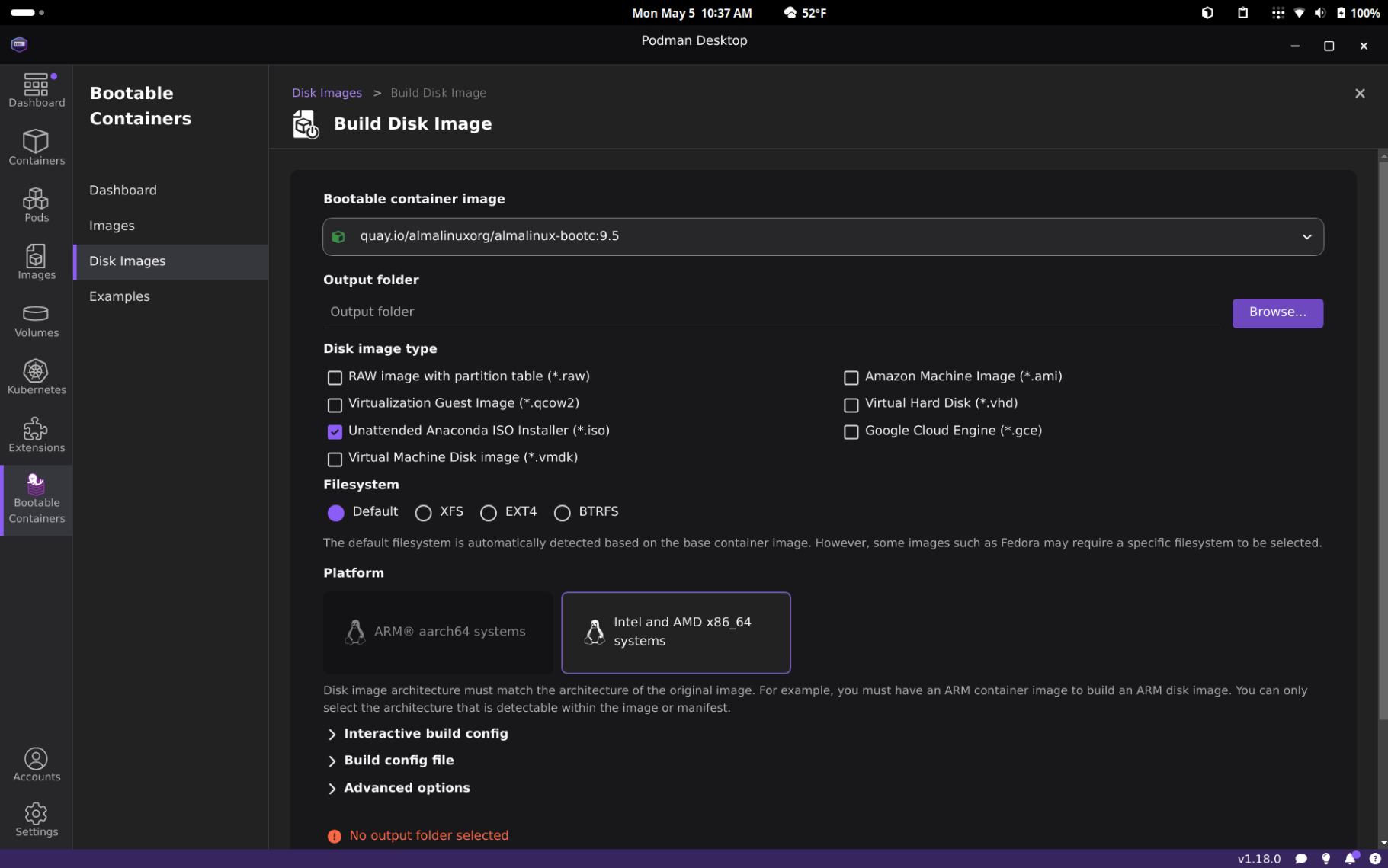The height and width of the screenshot is (868, 1388).
Task: Open the Settings page
Action: (x=36, y=820)
